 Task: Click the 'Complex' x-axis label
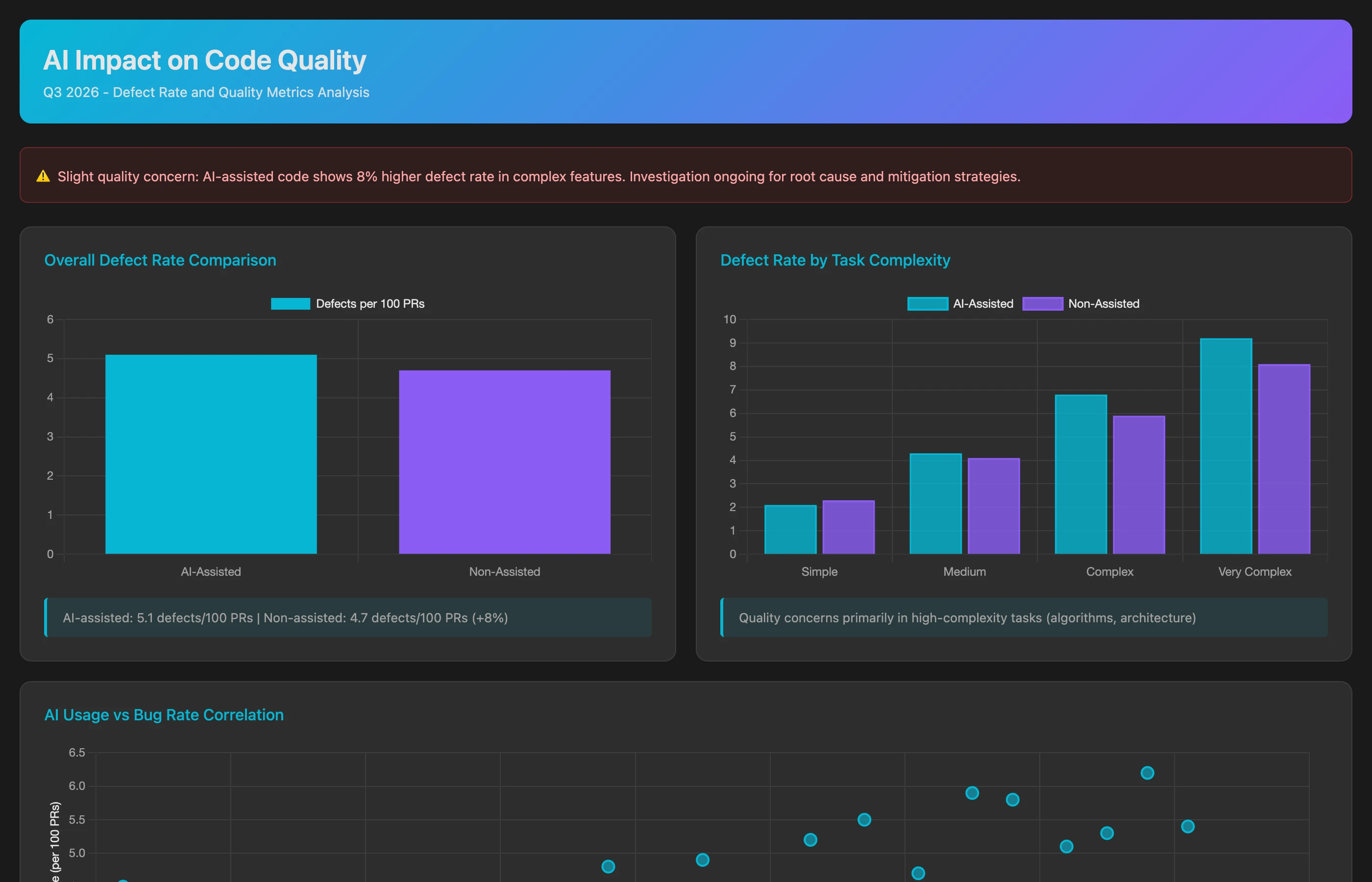point(1110,571)
